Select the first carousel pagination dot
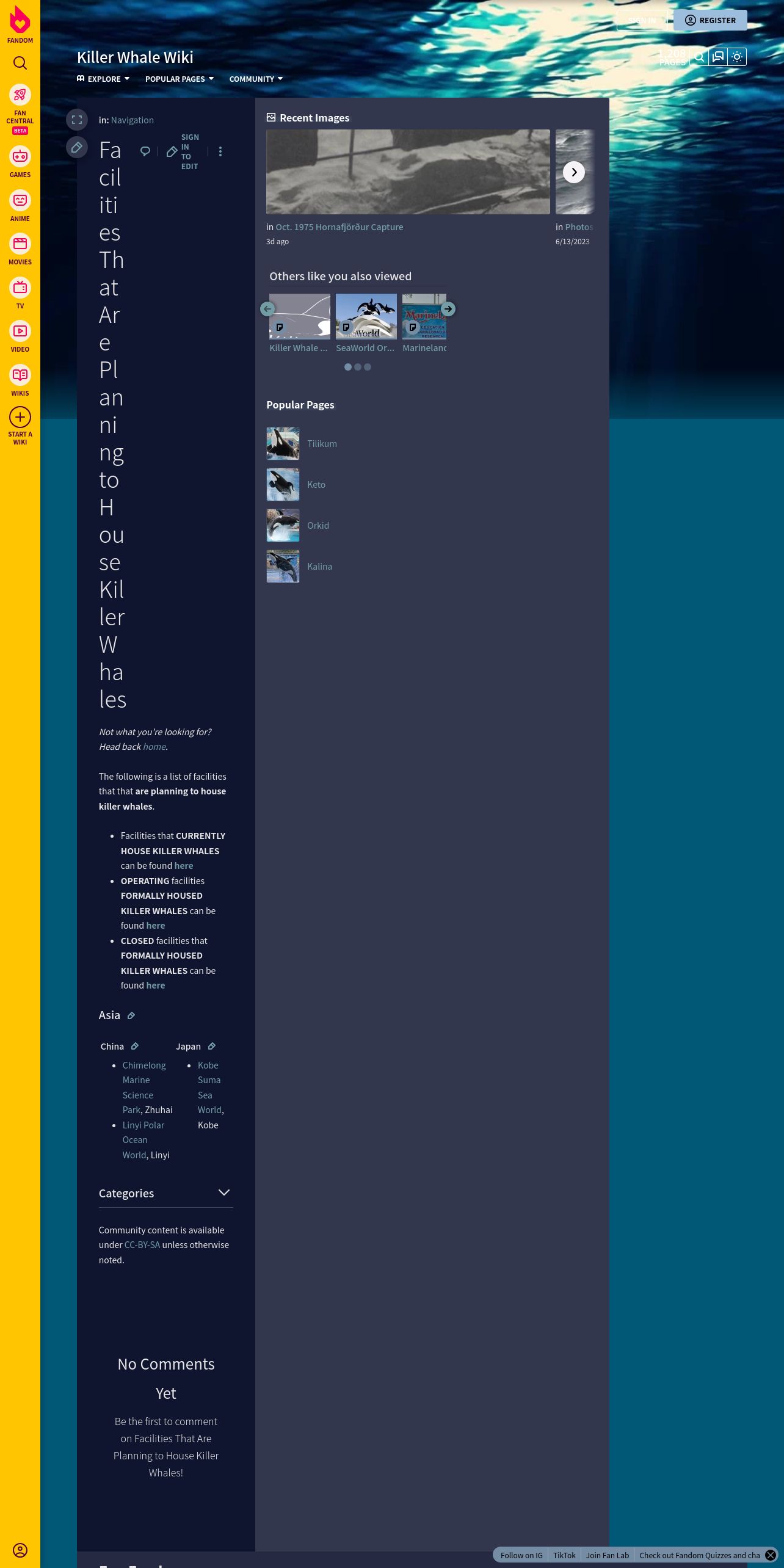784x1568 pixels. [x=348, y=367]
